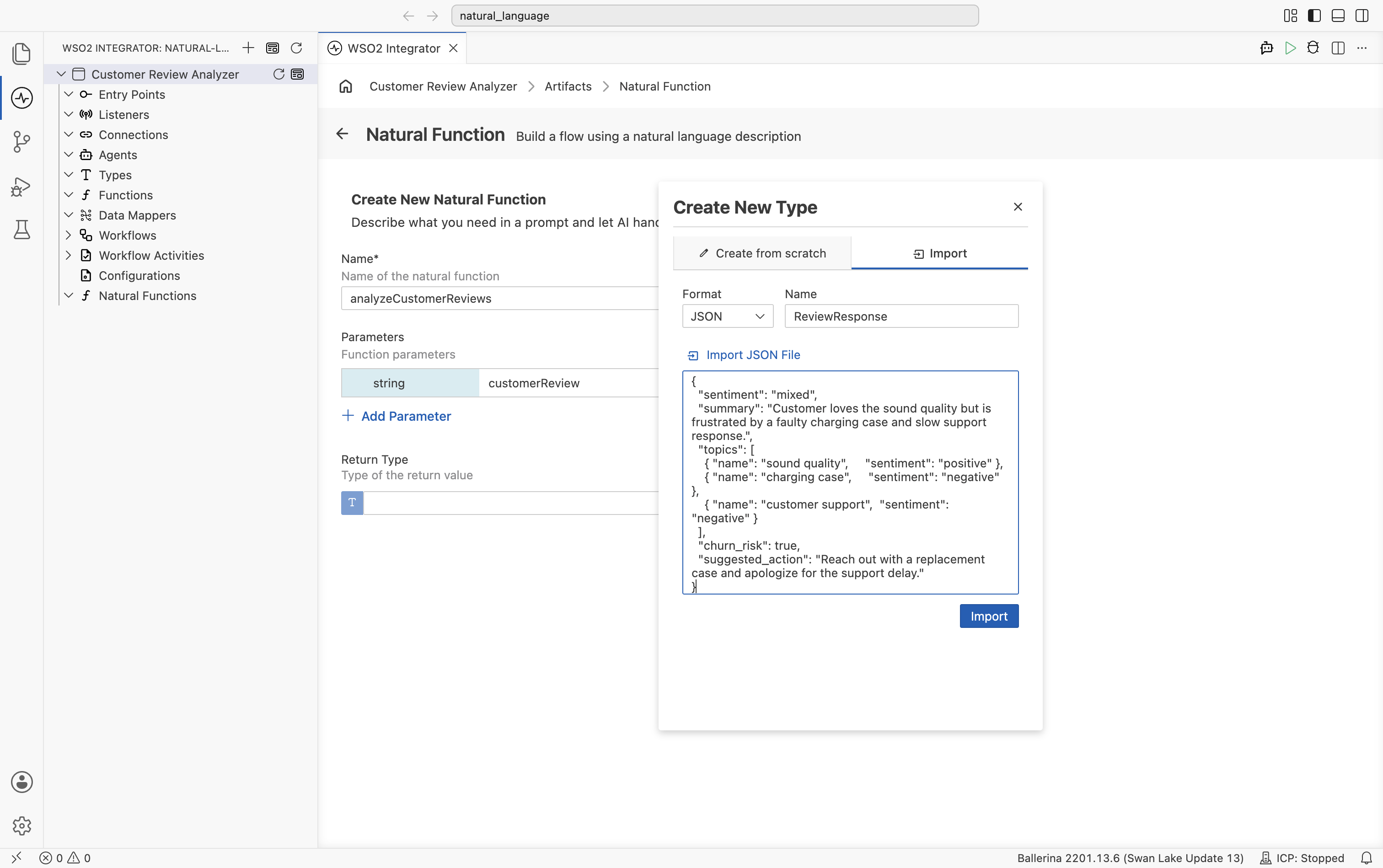Select the Functions tree item
This screenshot has width=1383, height=868.
[x=125, y=195]
